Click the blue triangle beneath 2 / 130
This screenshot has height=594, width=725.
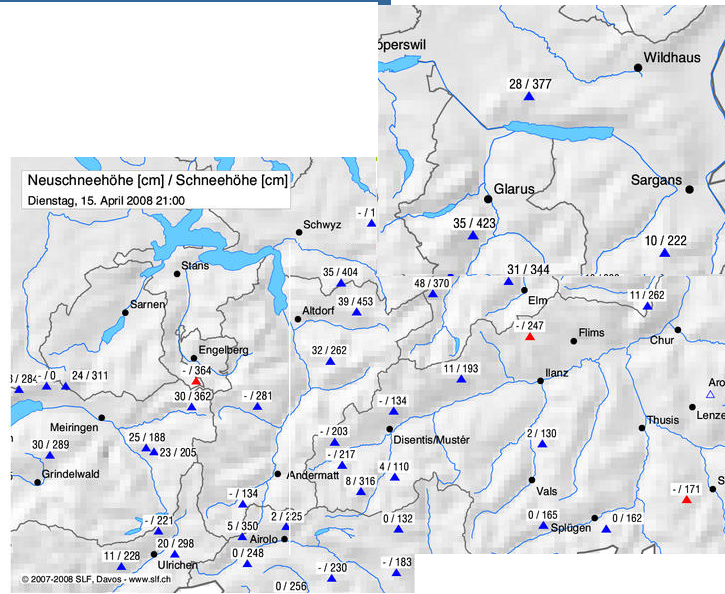[542, 444]
